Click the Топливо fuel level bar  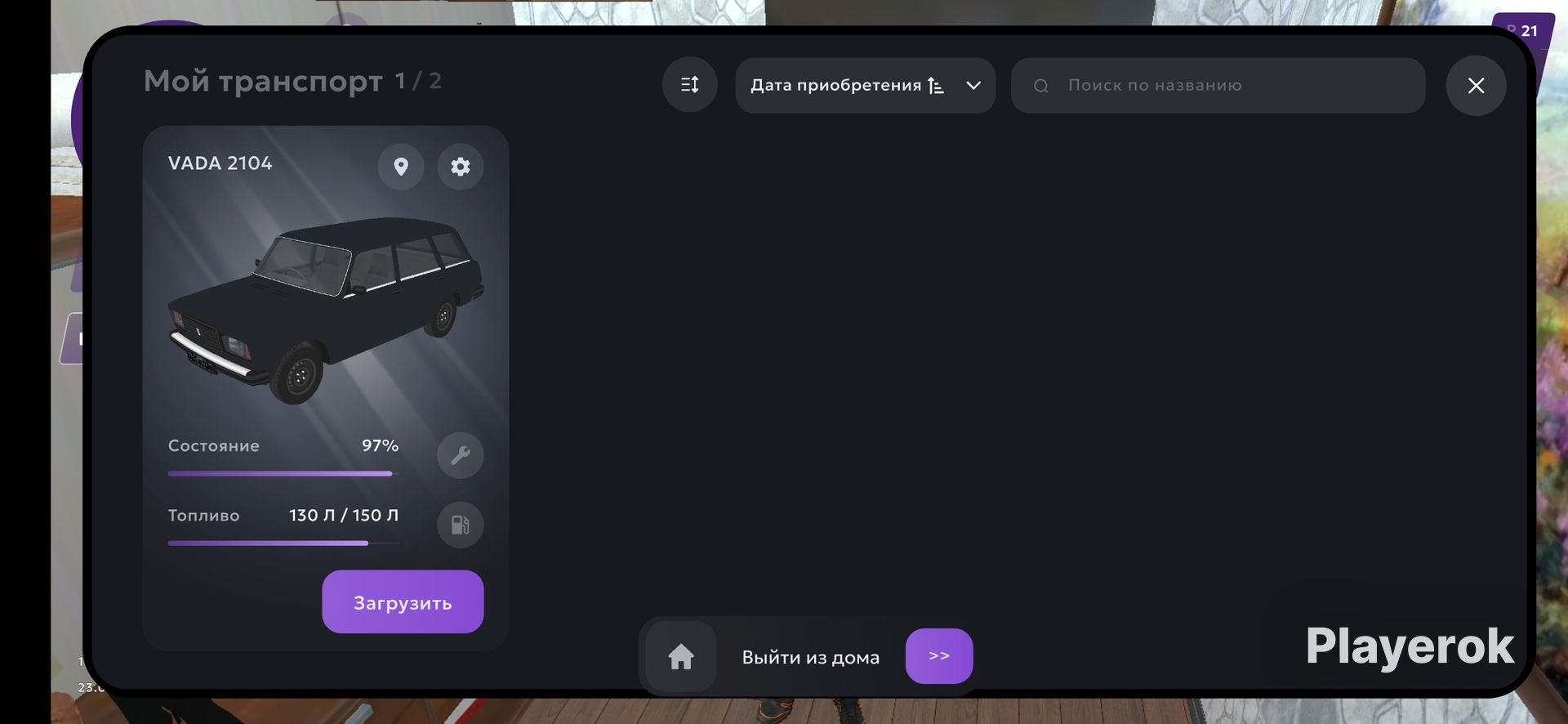[x=283, y=543]
